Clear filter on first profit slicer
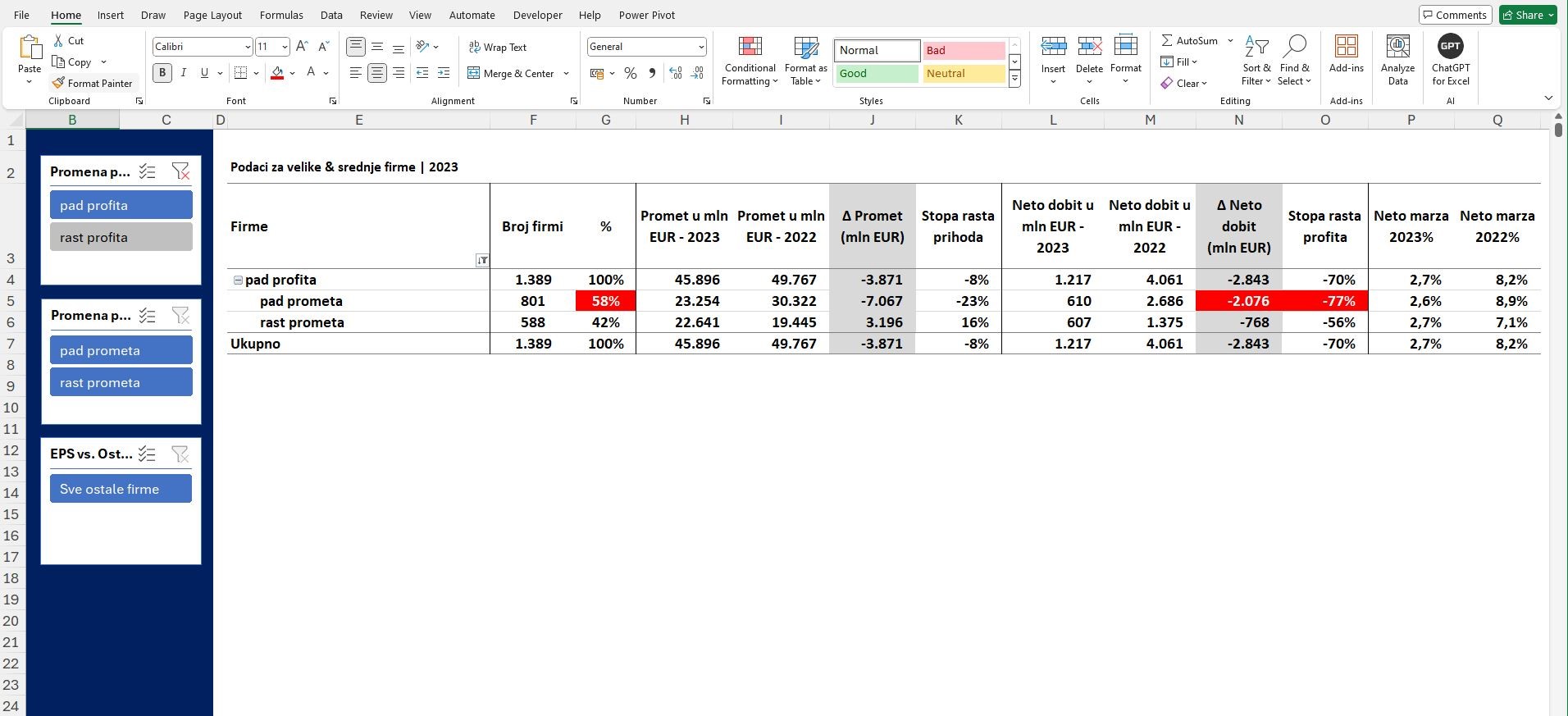Viewport: 1568px width, 716px height. pyautogui.click(x=180, y=171)
